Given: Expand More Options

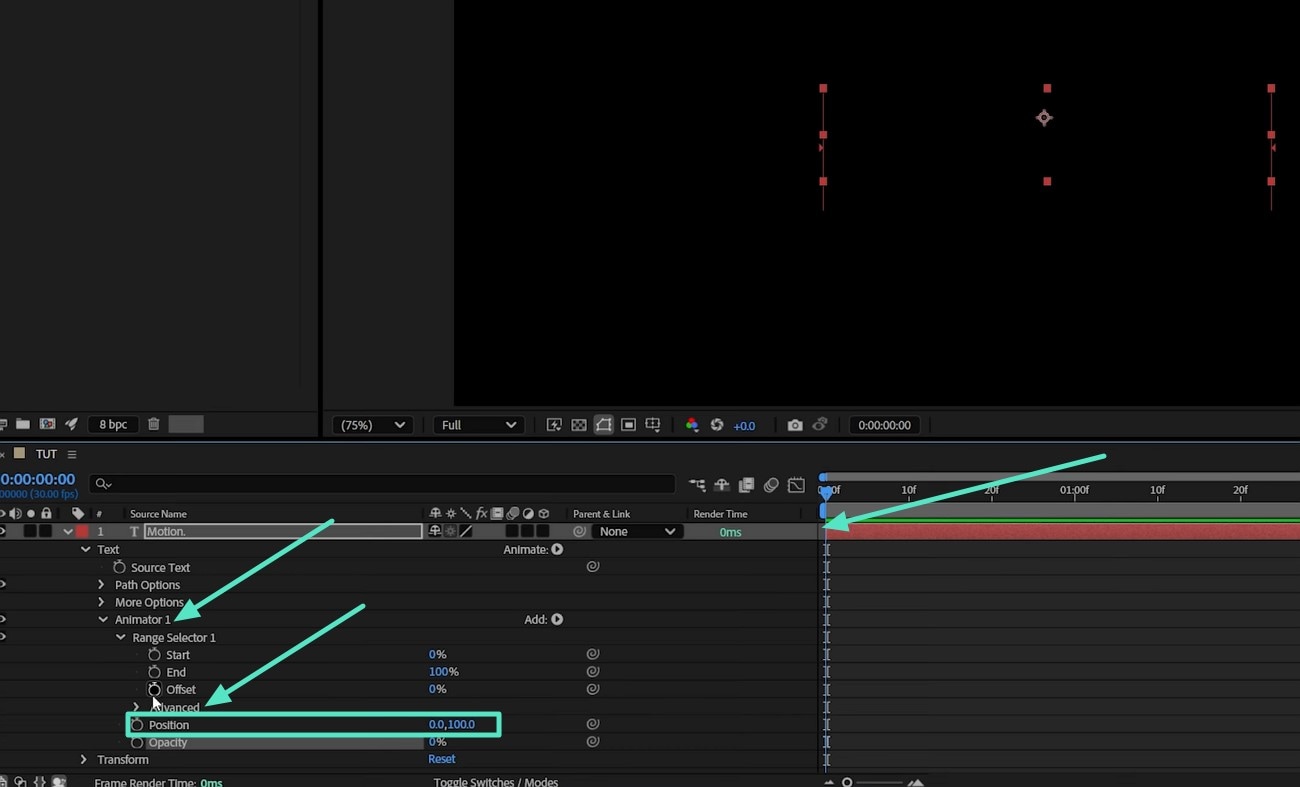Looking at the screenshot, I should pyautogui.click(x=101, y=602).
